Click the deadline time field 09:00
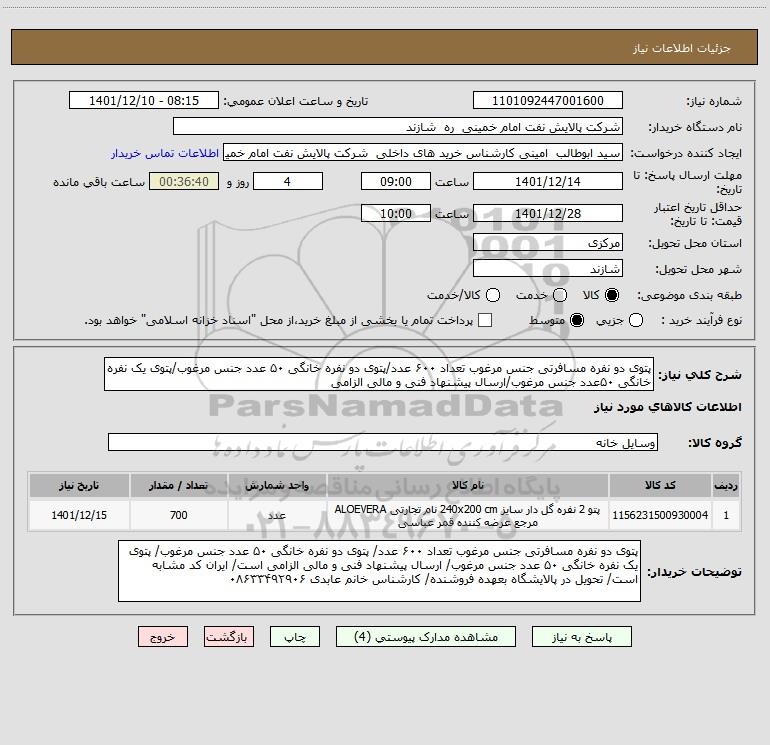 point(396,182)
